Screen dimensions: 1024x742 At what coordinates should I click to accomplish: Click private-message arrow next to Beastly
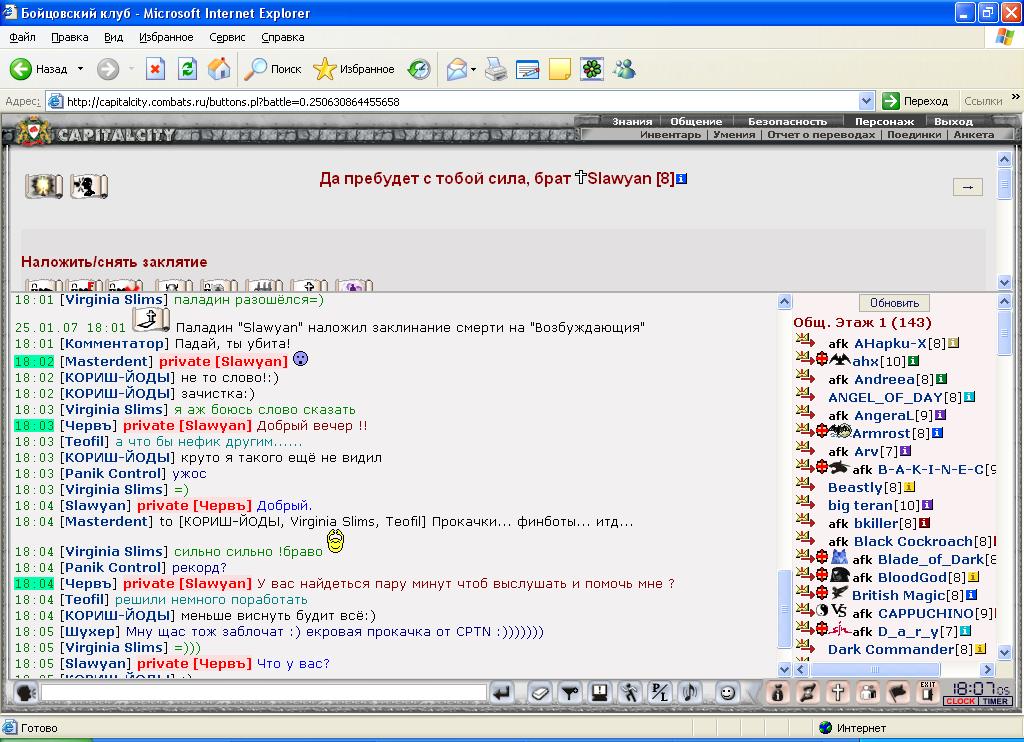coord(805,485)
